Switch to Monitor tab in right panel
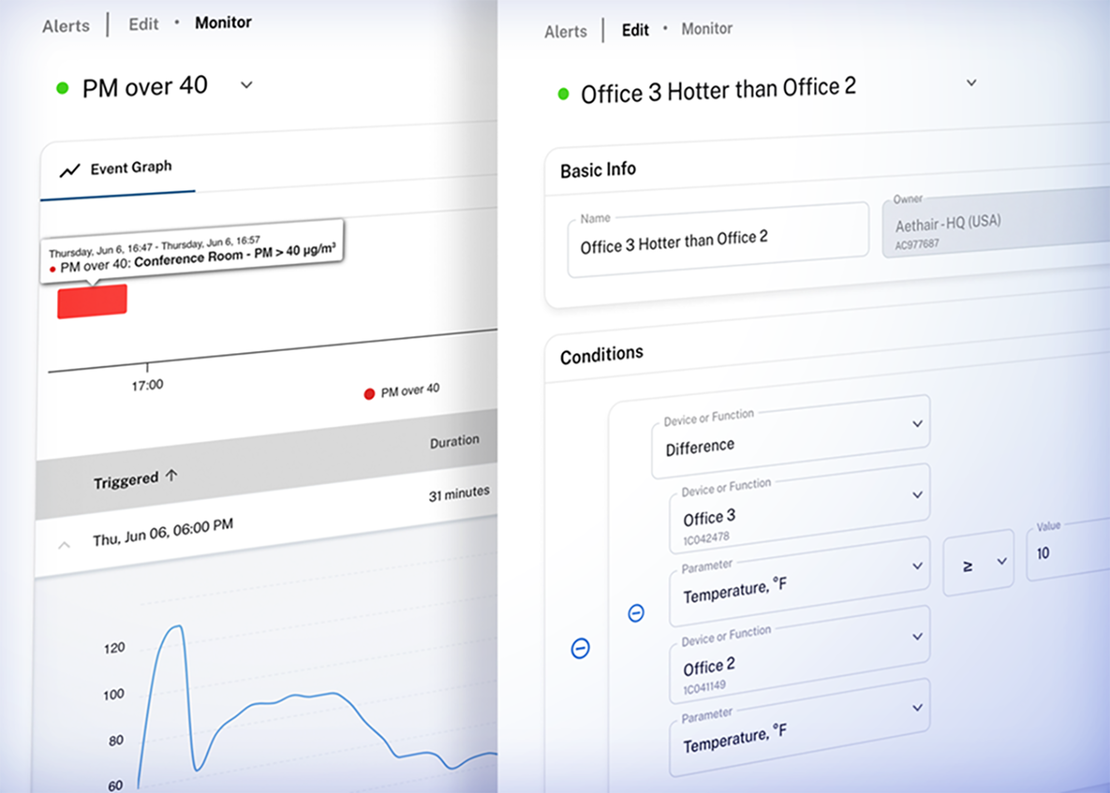 [x=707, y=28]
